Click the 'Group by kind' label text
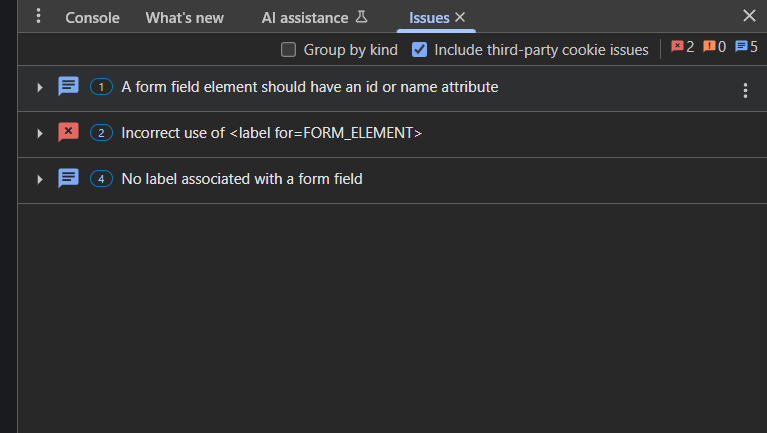This screenshot has width=767, height=433. (350, 50)
